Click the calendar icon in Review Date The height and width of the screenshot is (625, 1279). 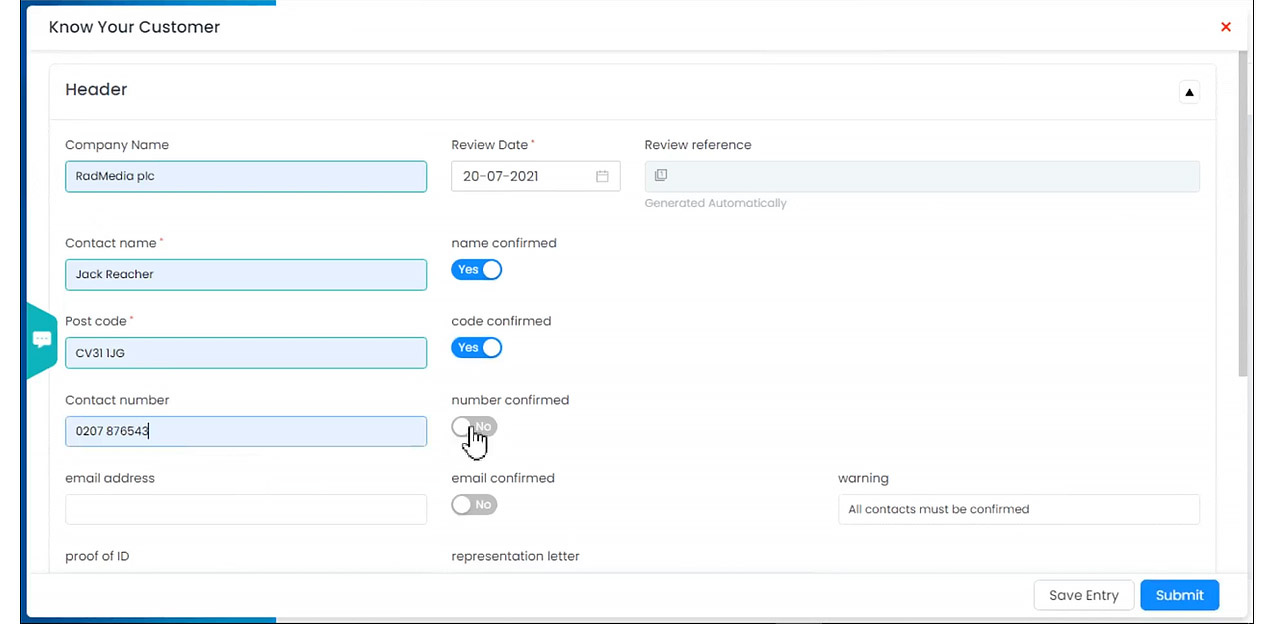[602, 176]
